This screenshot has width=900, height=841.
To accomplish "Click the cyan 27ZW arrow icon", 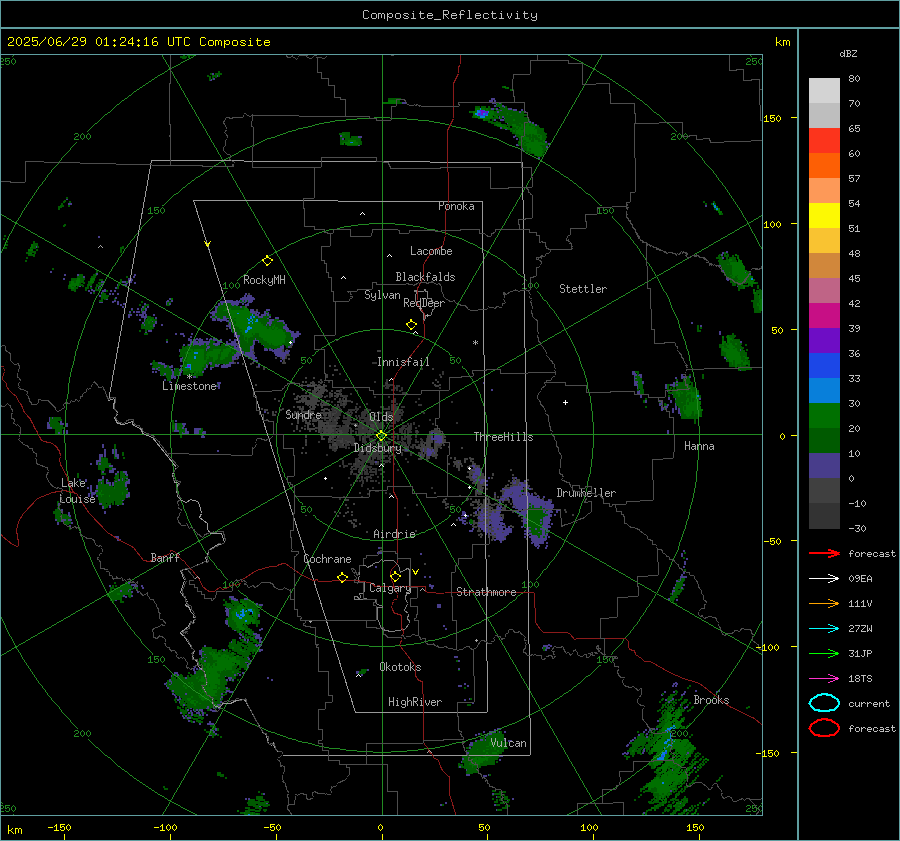I will [824, 629].
